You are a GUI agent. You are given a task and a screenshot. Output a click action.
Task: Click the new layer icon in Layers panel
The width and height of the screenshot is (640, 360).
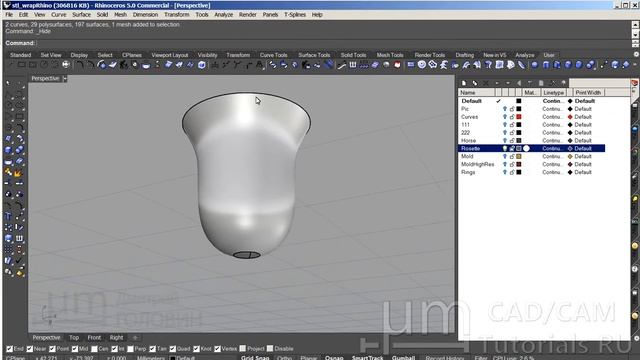point(464,83)
